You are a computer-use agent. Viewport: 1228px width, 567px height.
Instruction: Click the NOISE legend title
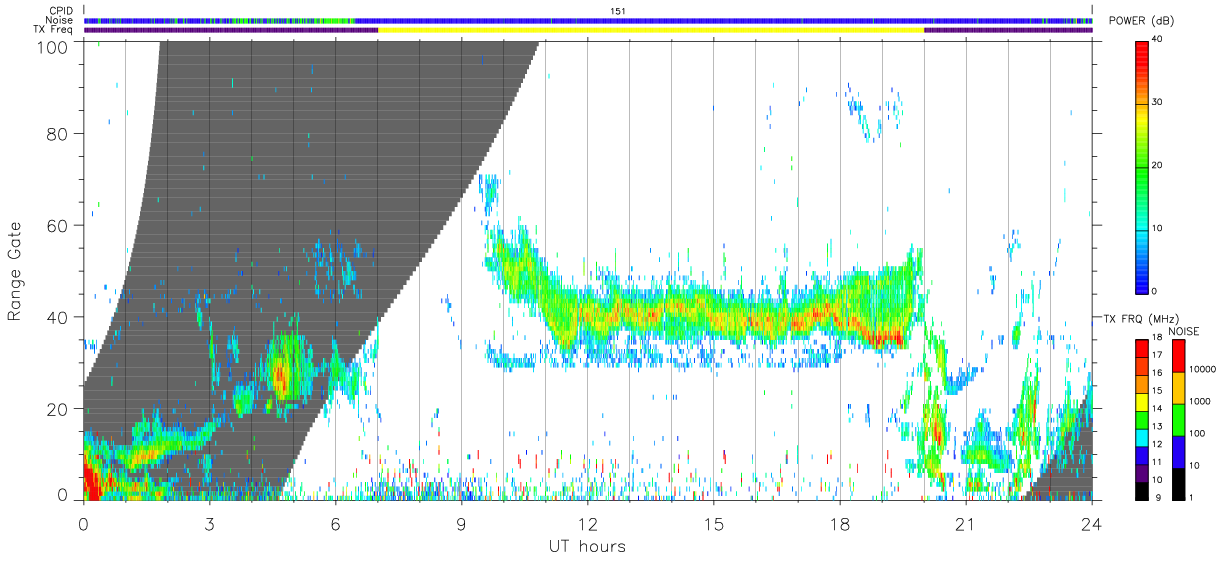point(1184,331)
